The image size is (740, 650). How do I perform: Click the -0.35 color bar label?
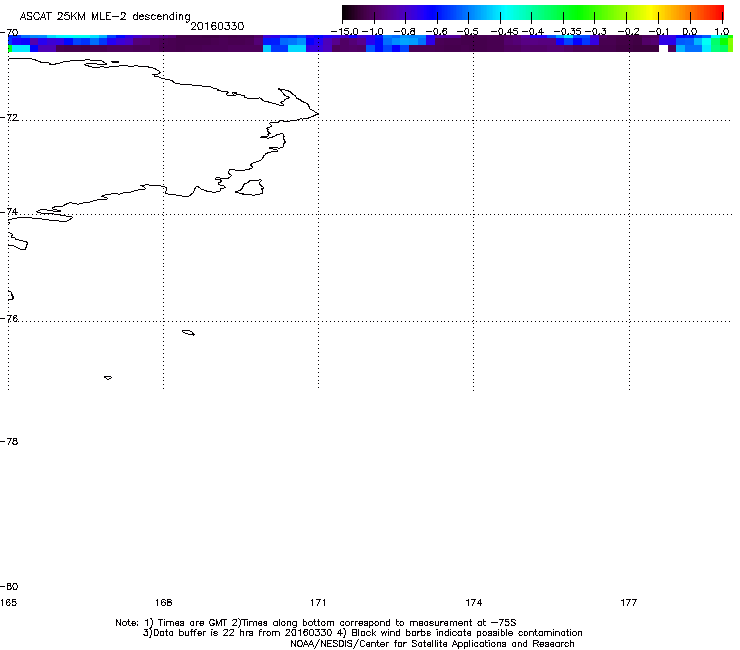pos(567,32)
